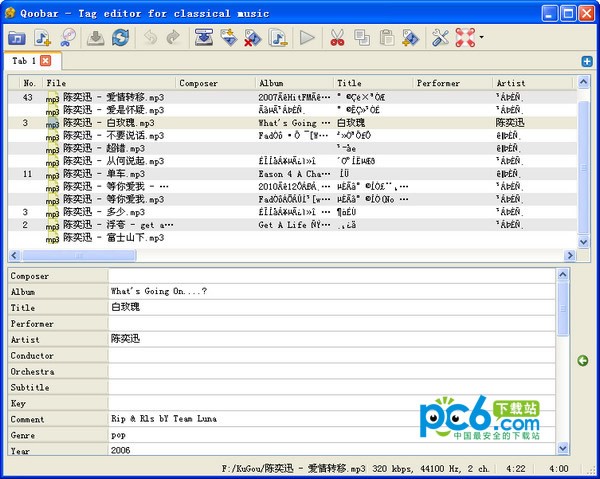Click the new tag icon with plus
The width and height of the screenshot is (600, 479).
pyautogui.click(x=411, y=38)
